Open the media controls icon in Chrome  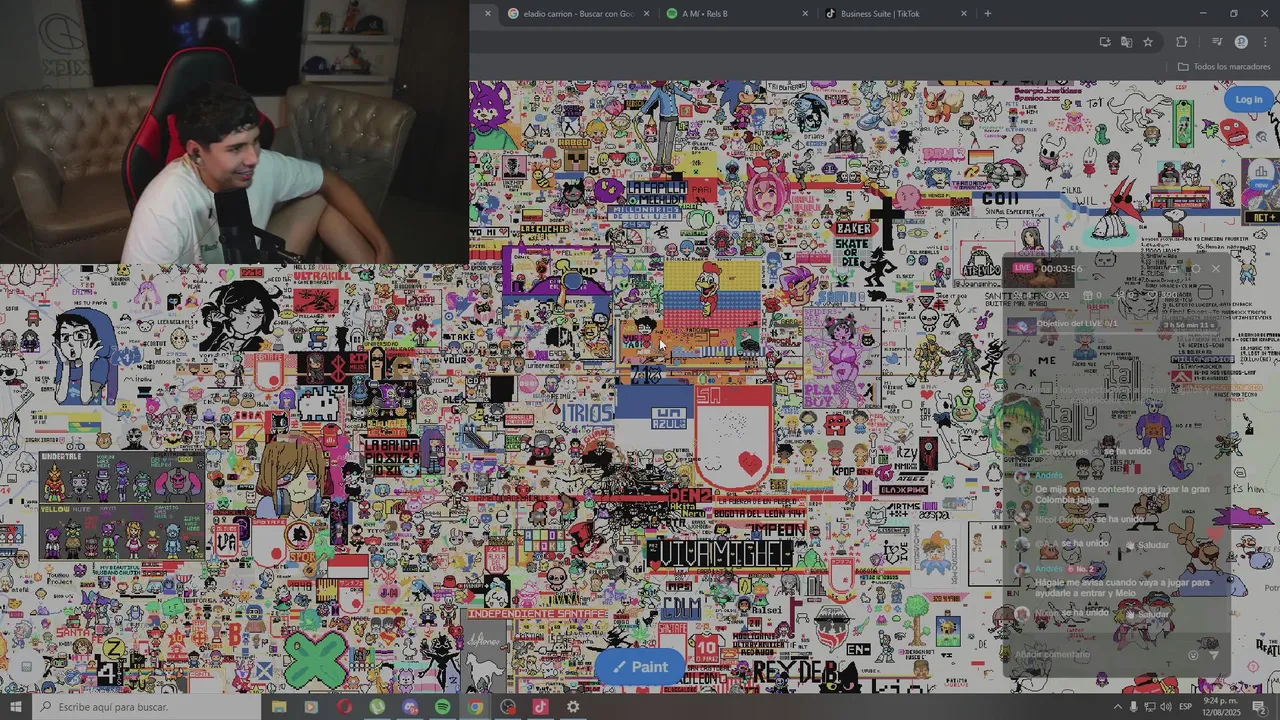coord(1217,42)
